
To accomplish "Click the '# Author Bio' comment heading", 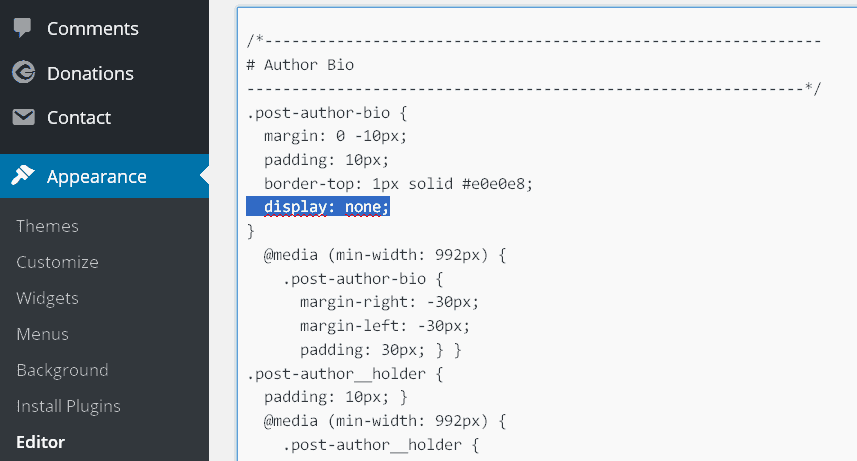I will (300, 64).
